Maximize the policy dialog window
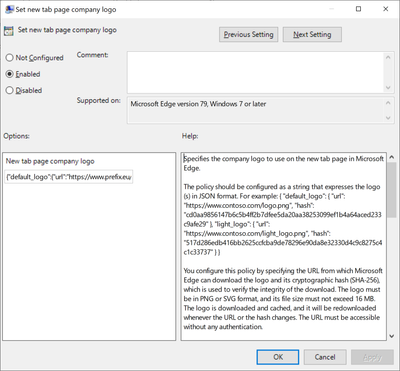Screen dimensions: 400x371 tap(359, 9)
